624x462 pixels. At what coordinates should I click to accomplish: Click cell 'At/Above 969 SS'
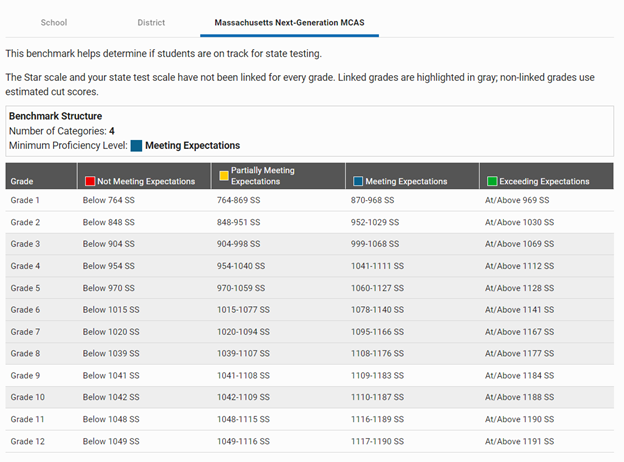517,200
